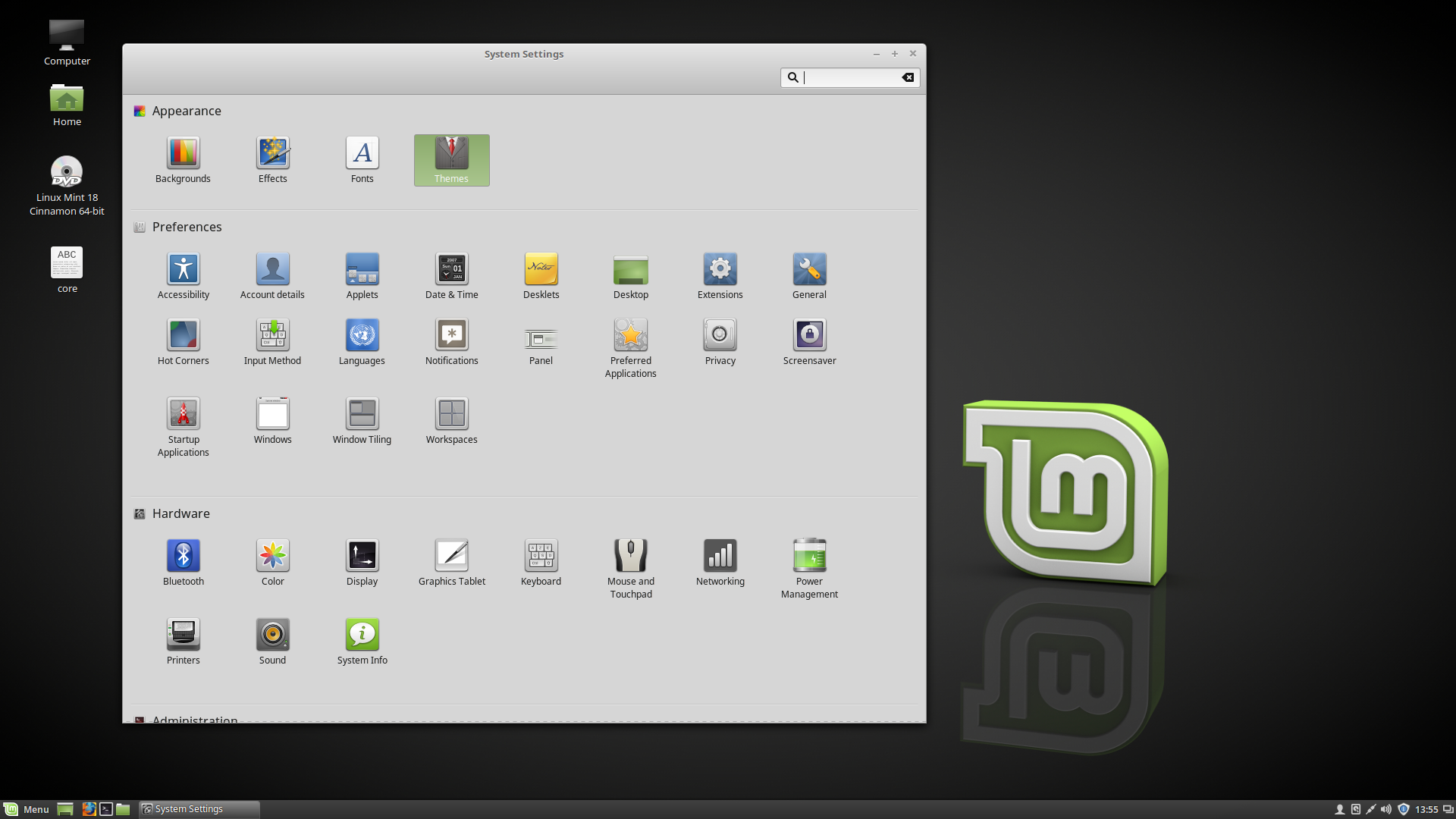Image resolution: width=1456 pixels, height=819 pixels.
Task: Open General preferences
Action: pyautogui.click(x=809, y=276)
